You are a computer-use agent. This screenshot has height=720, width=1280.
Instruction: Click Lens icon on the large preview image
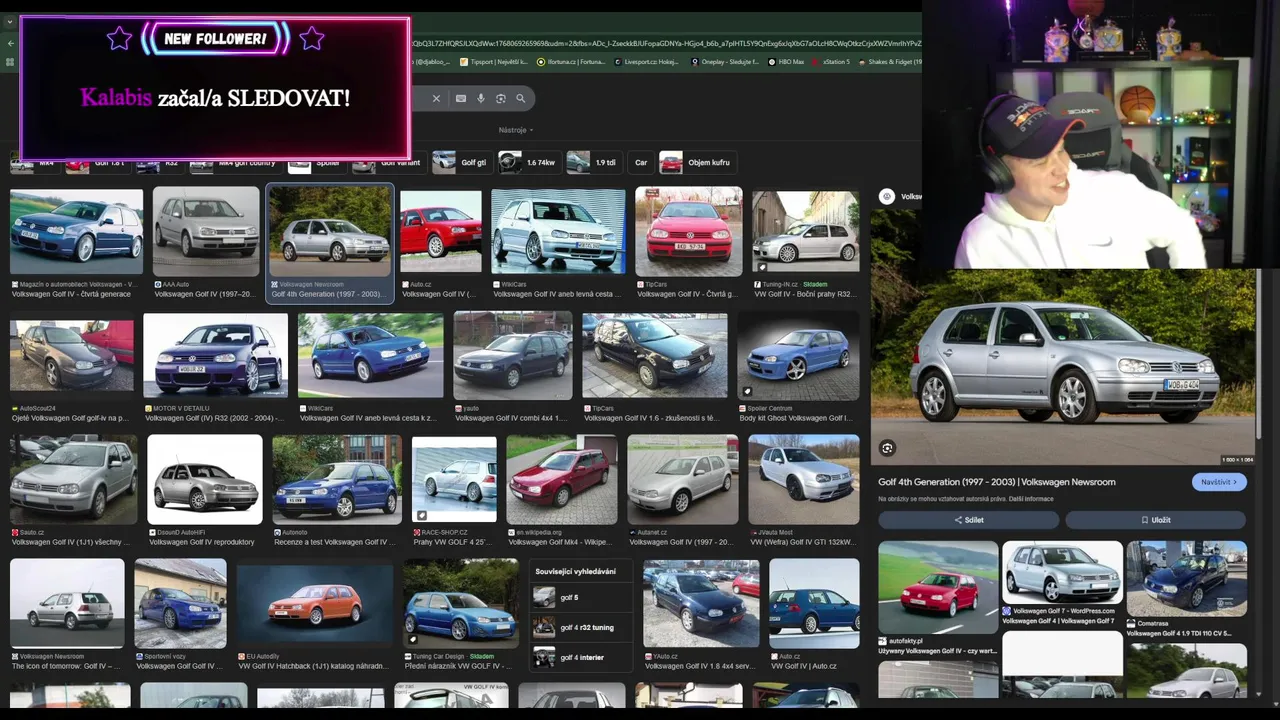click(887, 448)
